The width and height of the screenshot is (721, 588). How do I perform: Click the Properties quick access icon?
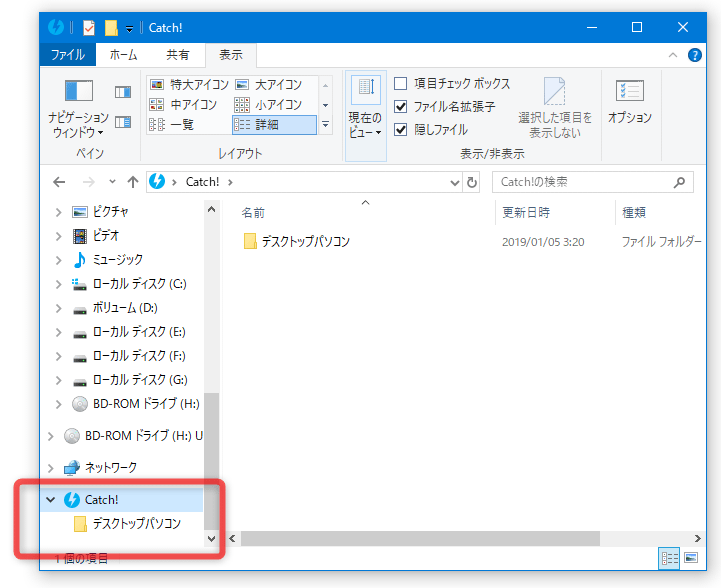coord(89,28)
